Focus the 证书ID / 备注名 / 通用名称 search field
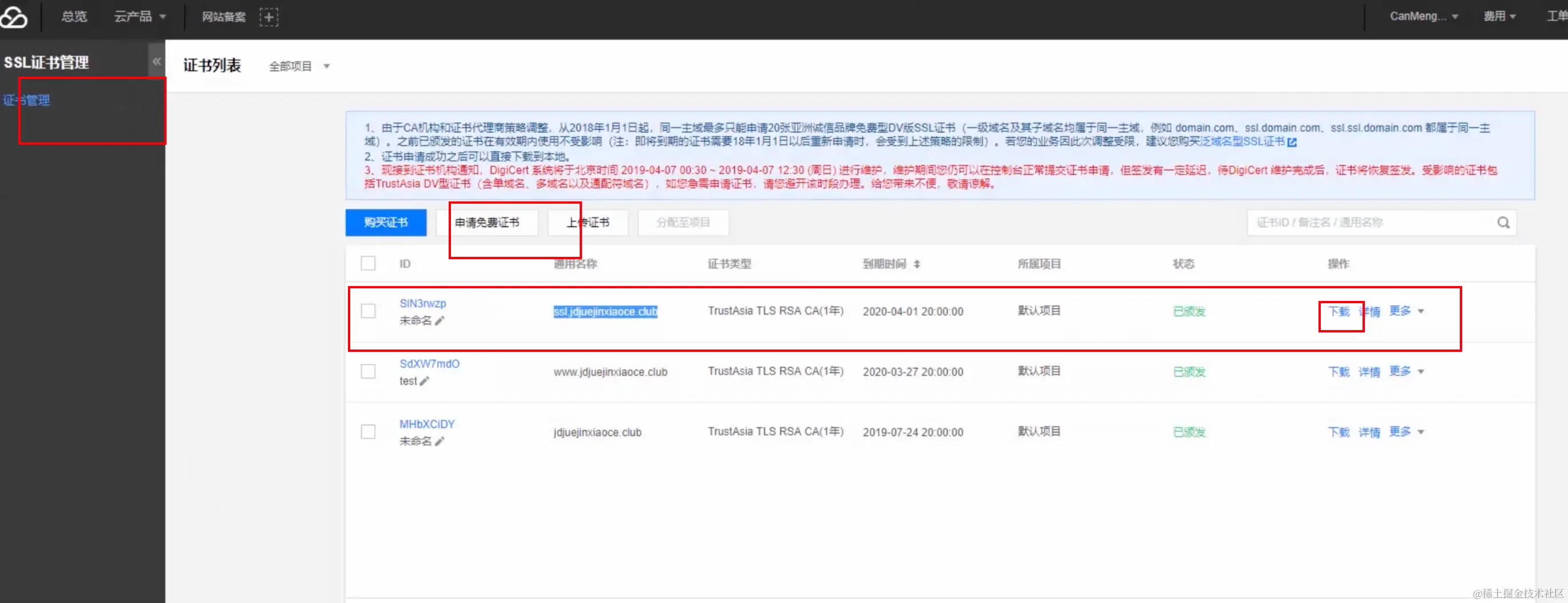This screenshot has width=1568, height=603. (1372, 223)
